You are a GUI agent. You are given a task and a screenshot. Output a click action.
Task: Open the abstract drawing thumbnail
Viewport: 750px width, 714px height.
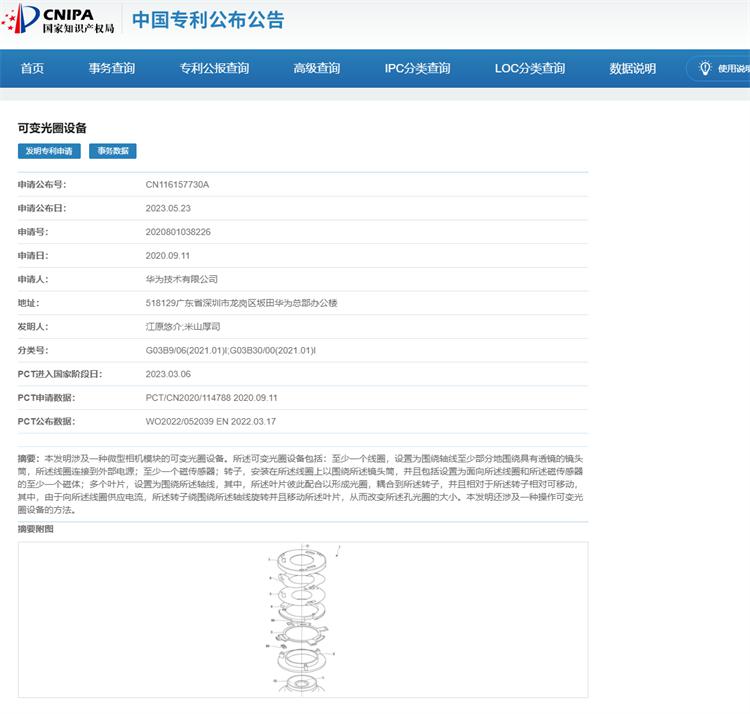click(x=303, y=618)
